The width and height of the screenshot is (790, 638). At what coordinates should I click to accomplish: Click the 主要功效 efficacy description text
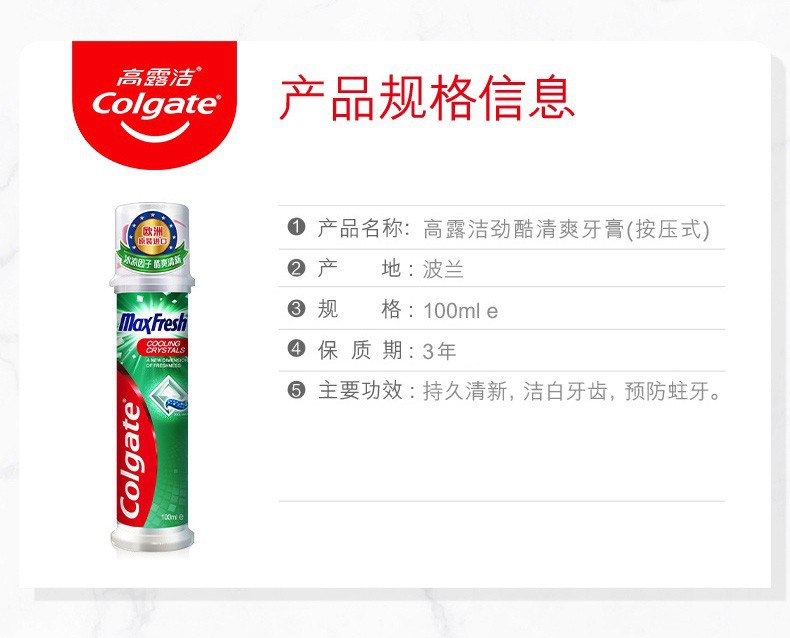click(520, 391)
